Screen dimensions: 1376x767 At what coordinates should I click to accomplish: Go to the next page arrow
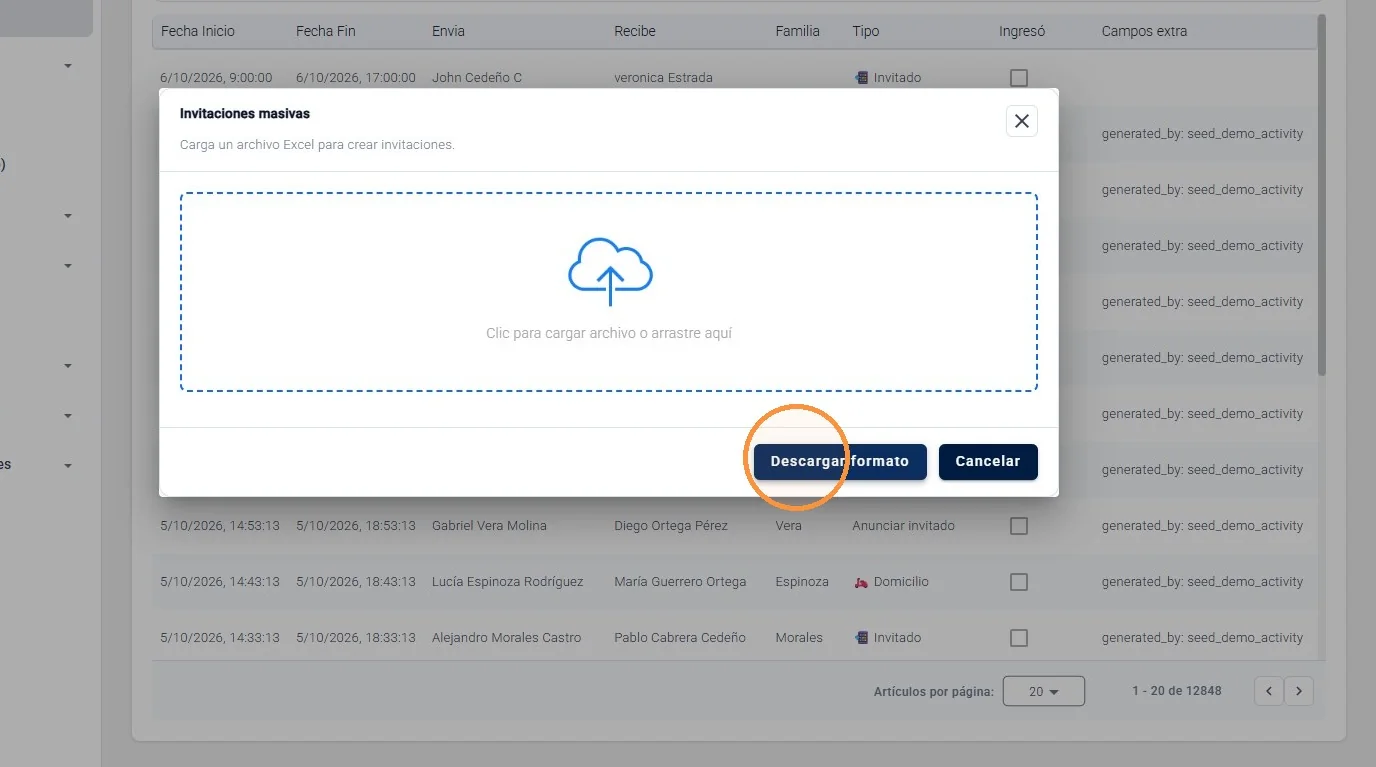(x=1299, y=691)
